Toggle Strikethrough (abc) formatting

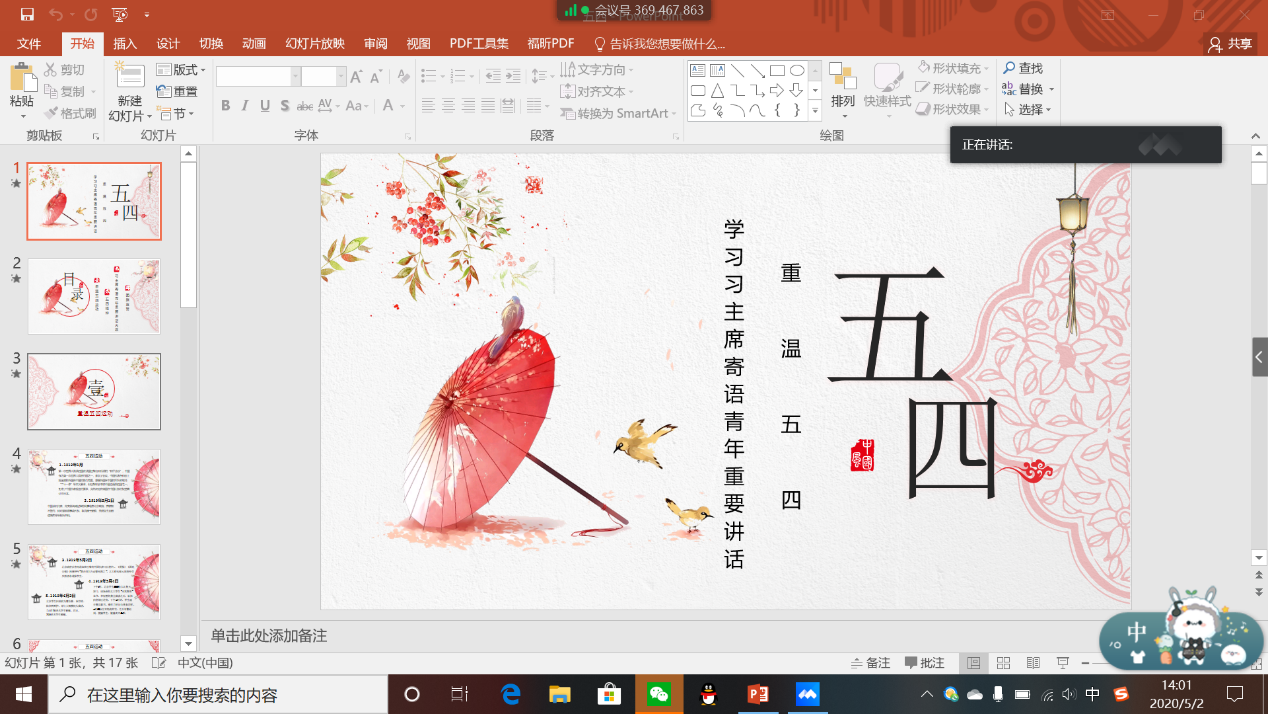pos(306,106)
